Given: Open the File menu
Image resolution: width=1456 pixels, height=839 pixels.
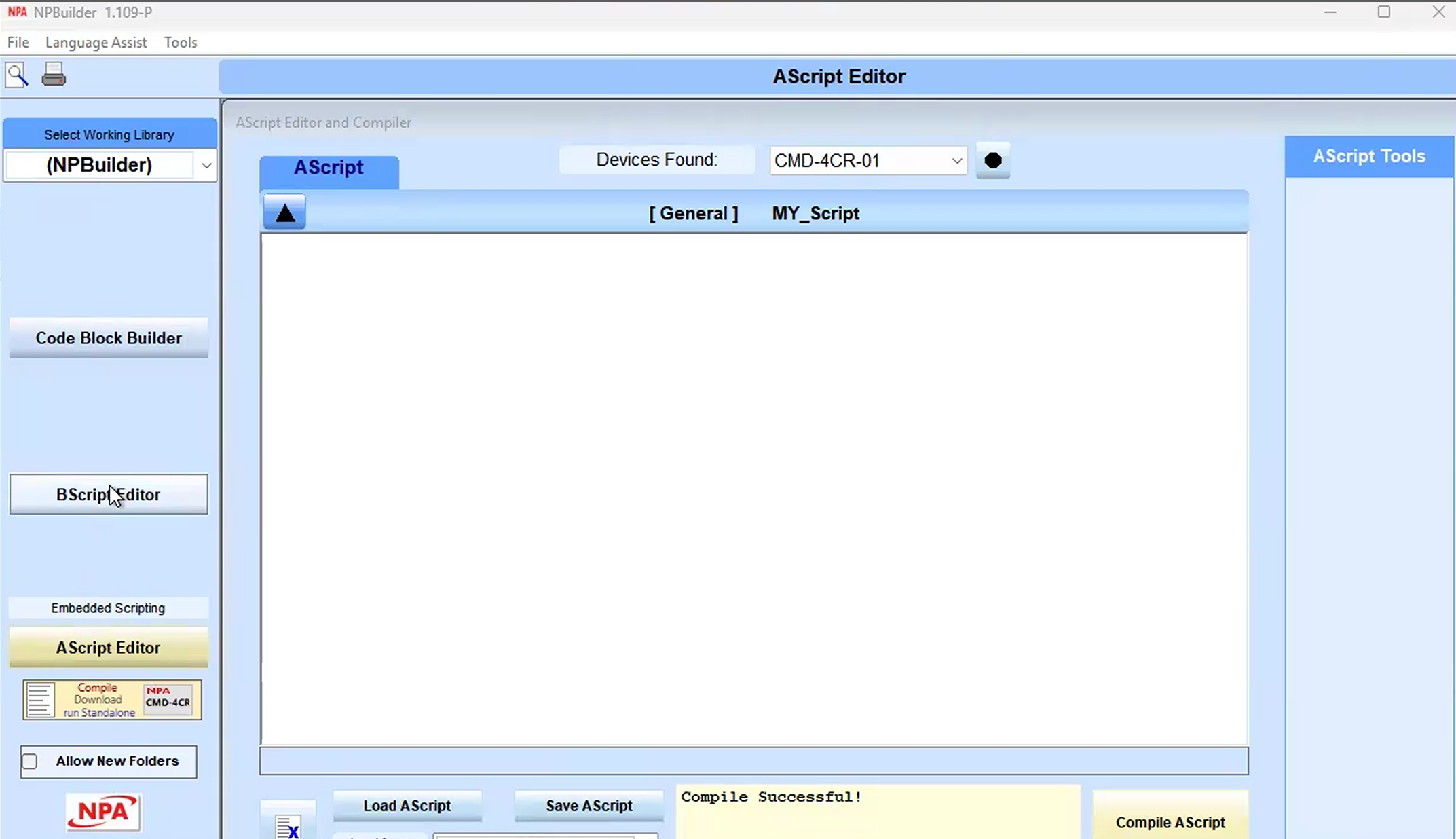Looking at the screenshot, I should 18,42.
